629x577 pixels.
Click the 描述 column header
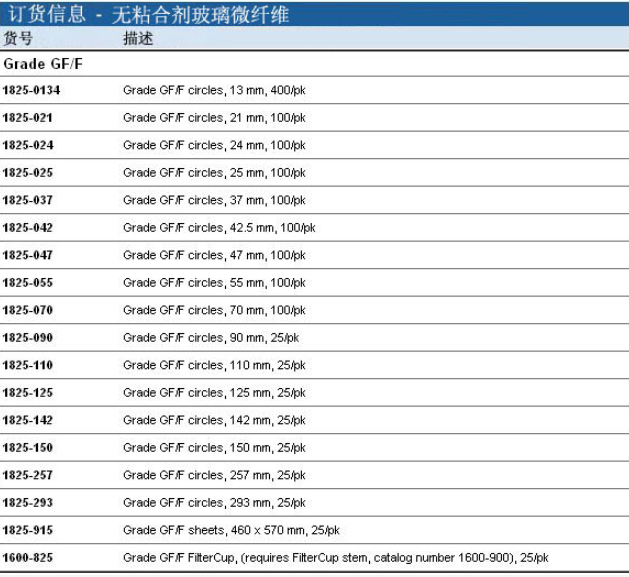(x=138, y=39)
